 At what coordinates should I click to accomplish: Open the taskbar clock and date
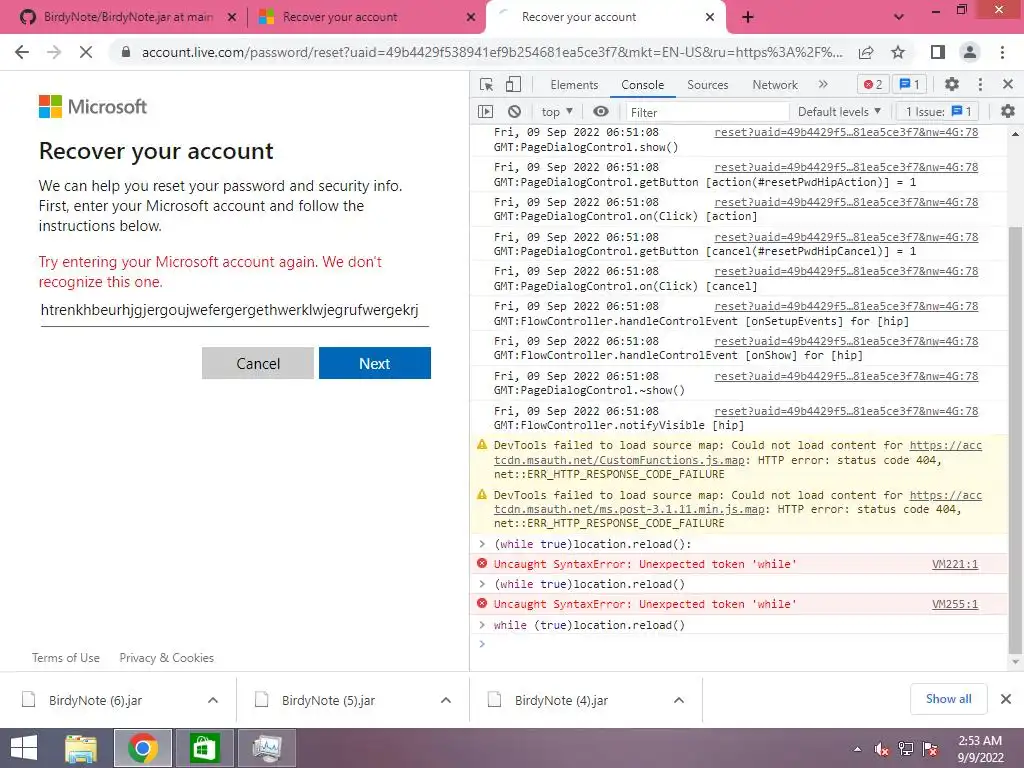[x=980, y=749]
